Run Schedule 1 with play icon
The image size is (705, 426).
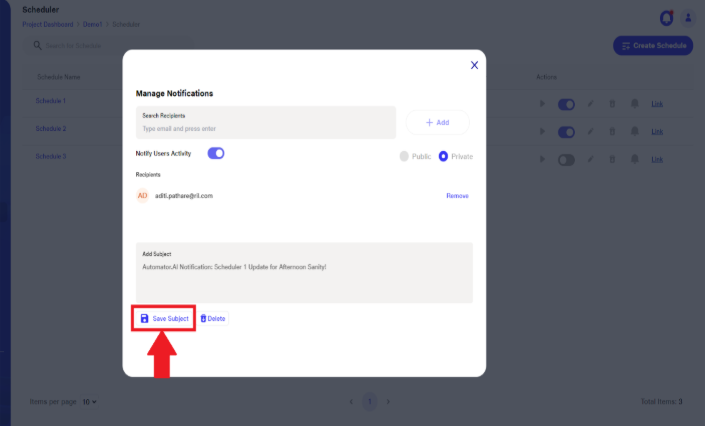[542, 104]
